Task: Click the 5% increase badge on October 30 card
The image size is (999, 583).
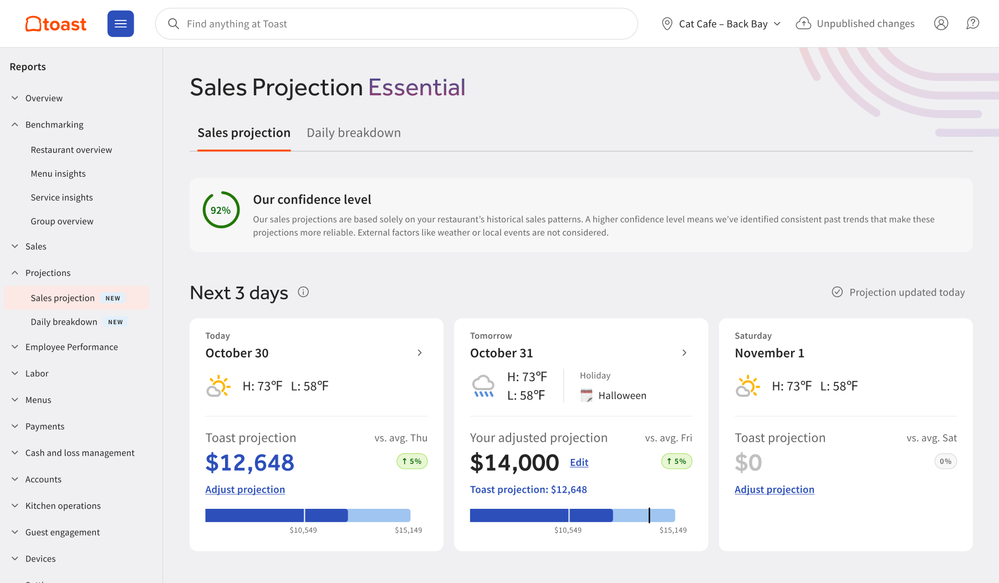Action: point(412,461)
